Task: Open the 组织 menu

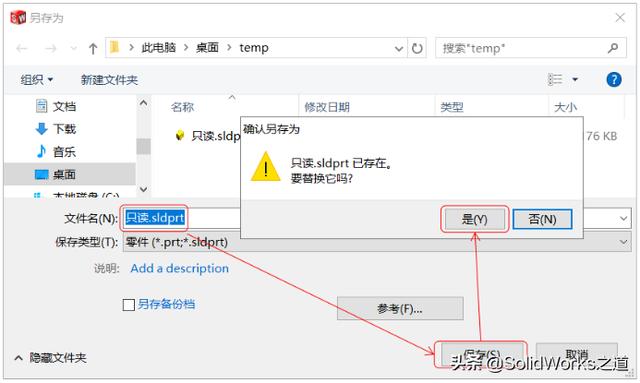Action: [x=37, y=80]
